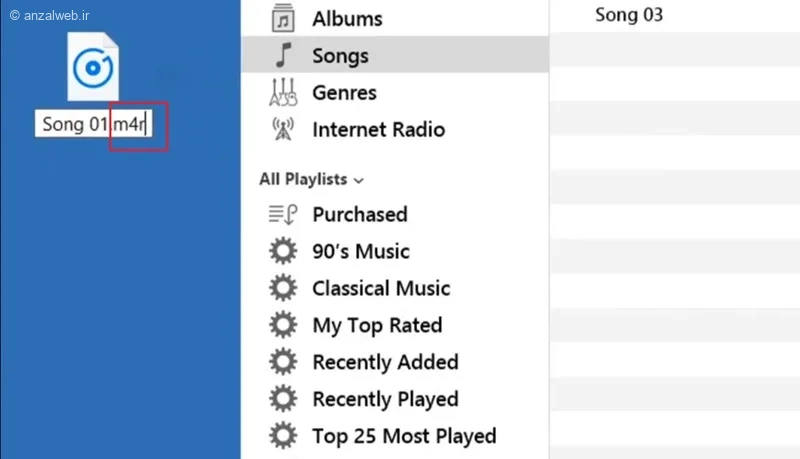Open the Purchased playlist

pos(360,214)
